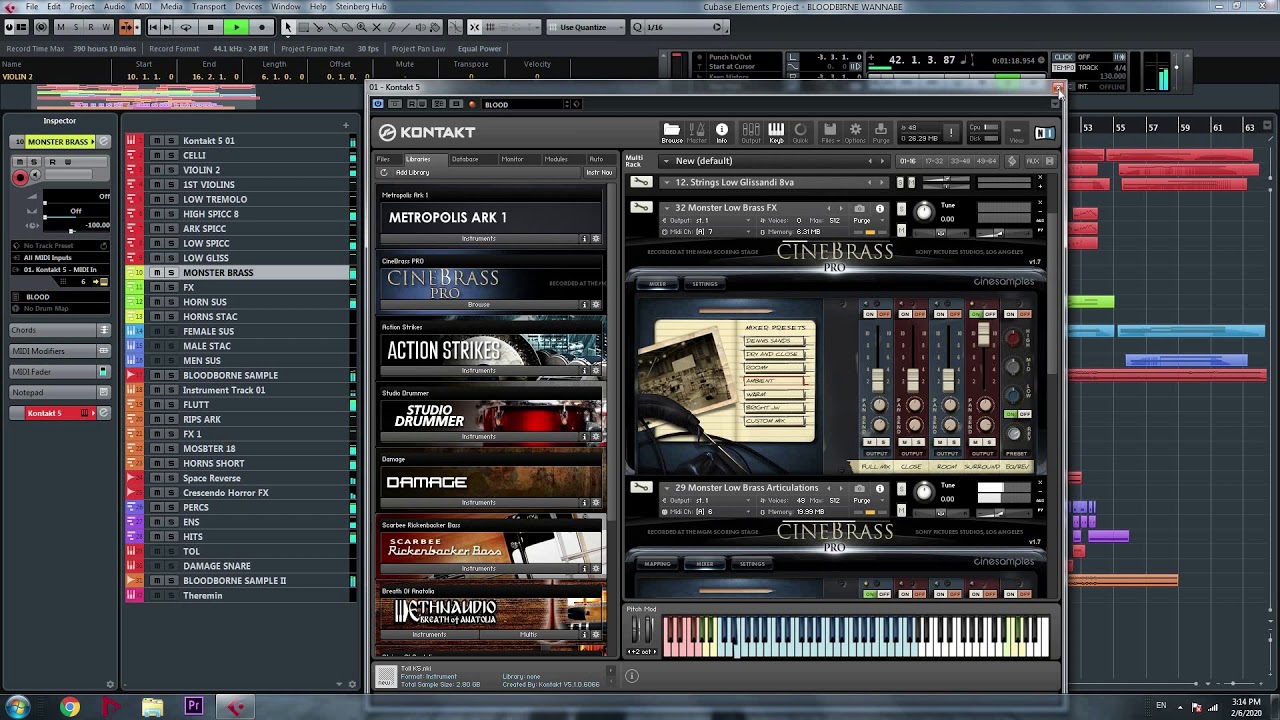Switch to Kontakt Files browser tab

pyautogui.click(x=383, y=159)
